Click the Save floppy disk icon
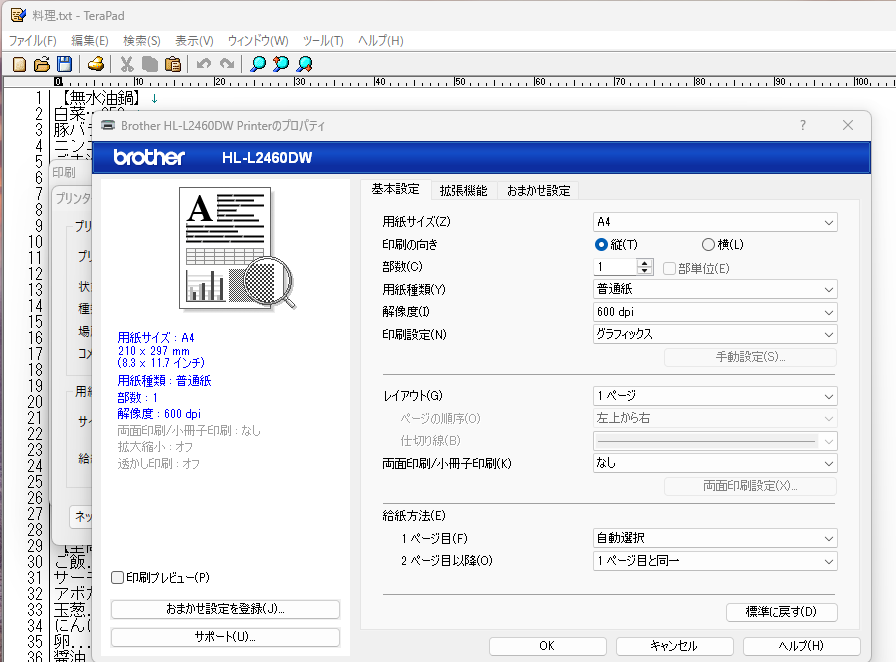 65,64
